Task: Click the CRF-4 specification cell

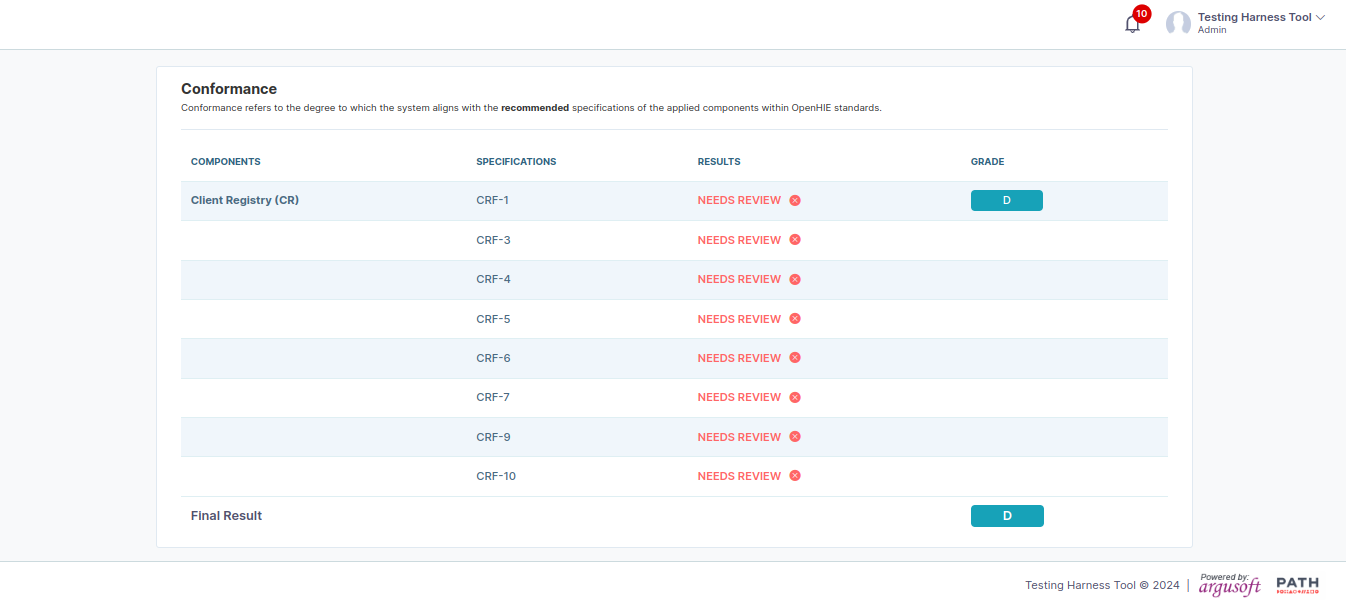Action: pos(493,279)
